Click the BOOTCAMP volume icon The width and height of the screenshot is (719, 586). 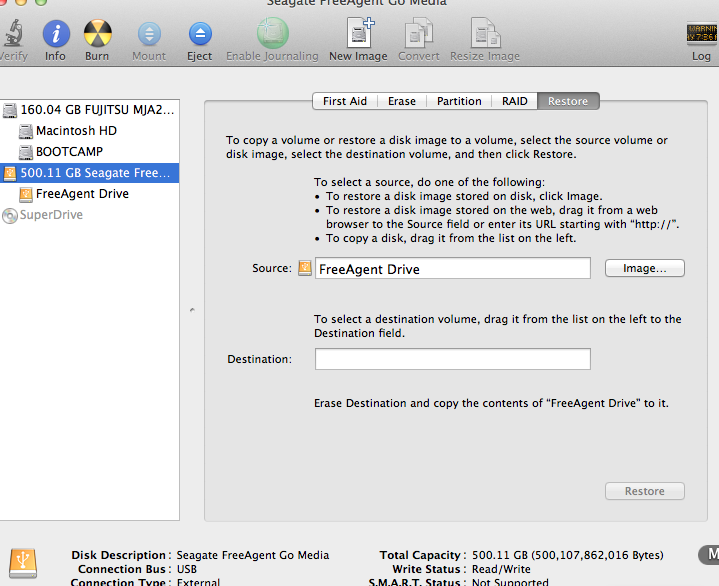coord(26,152)
